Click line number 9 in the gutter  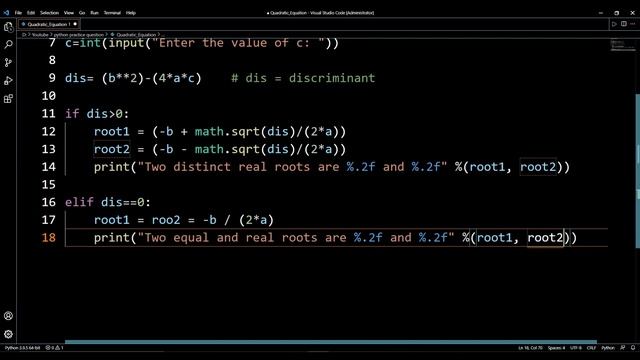tap(52, 78)
